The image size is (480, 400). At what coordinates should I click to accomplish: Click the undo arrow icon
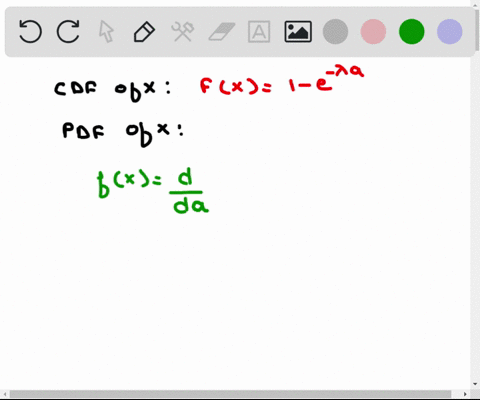click(x=30, y=32)
